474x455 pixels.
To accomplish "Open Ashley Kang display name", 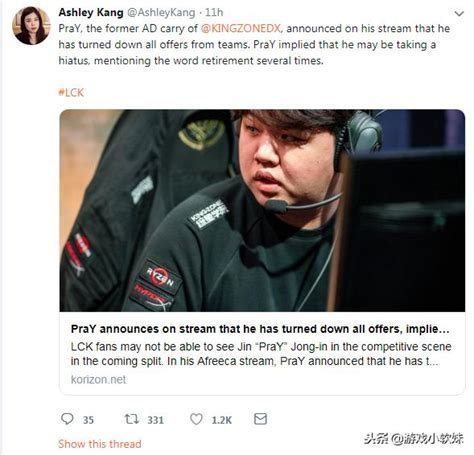I will [x=91, y=12].
